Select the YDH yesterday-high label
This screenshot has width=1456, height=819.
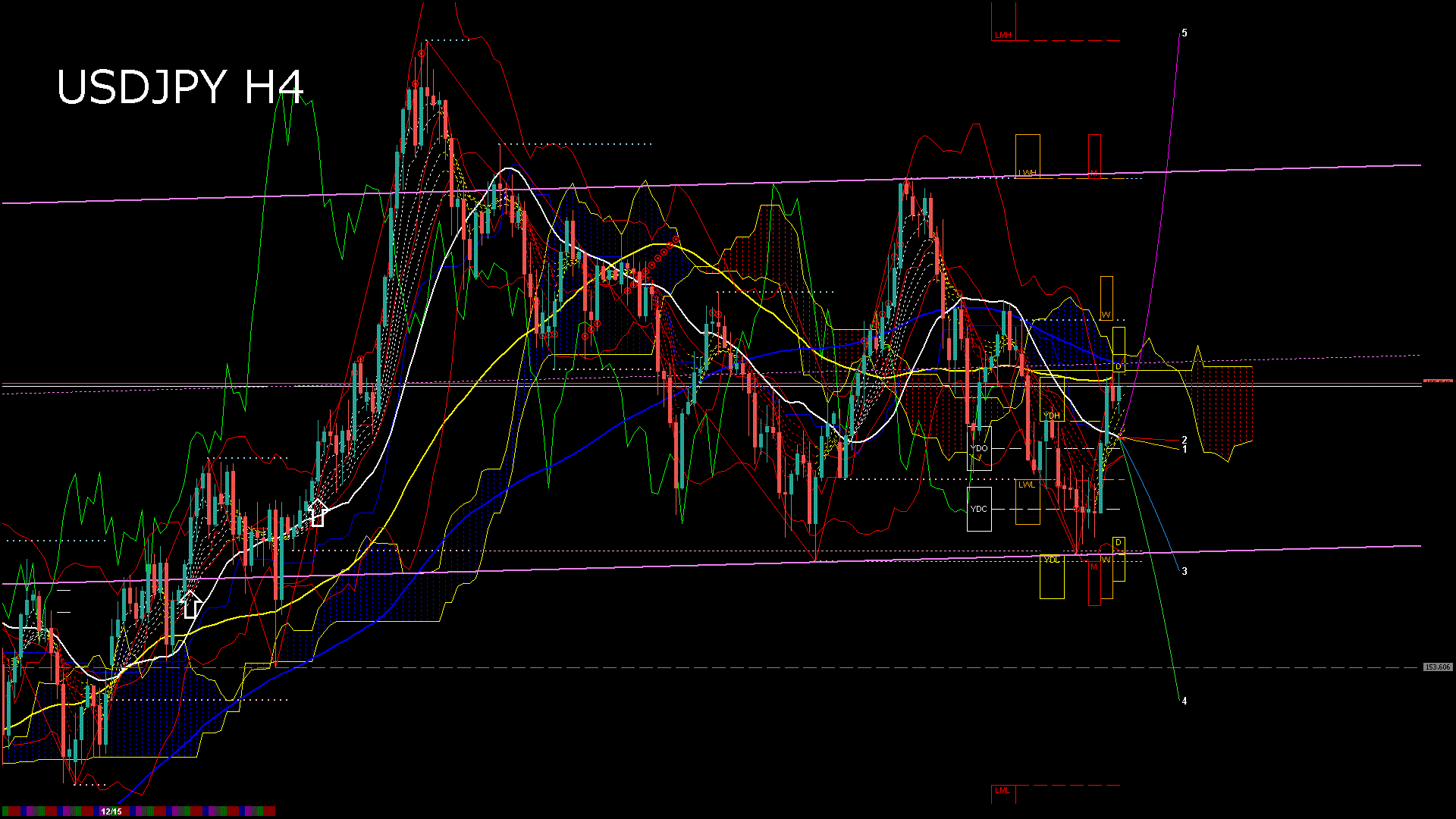coord(1053,416)
